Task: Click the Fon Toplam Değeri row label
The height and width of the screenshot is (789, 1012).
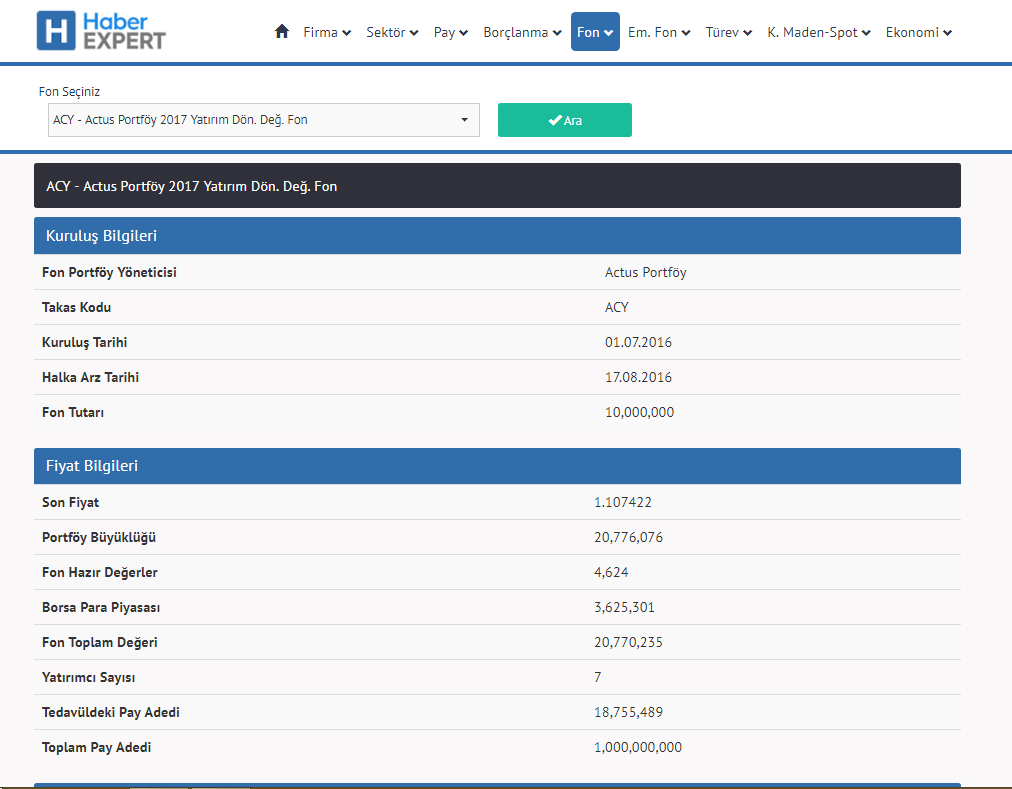Action: pyautogui.click(x=99, y=642)
